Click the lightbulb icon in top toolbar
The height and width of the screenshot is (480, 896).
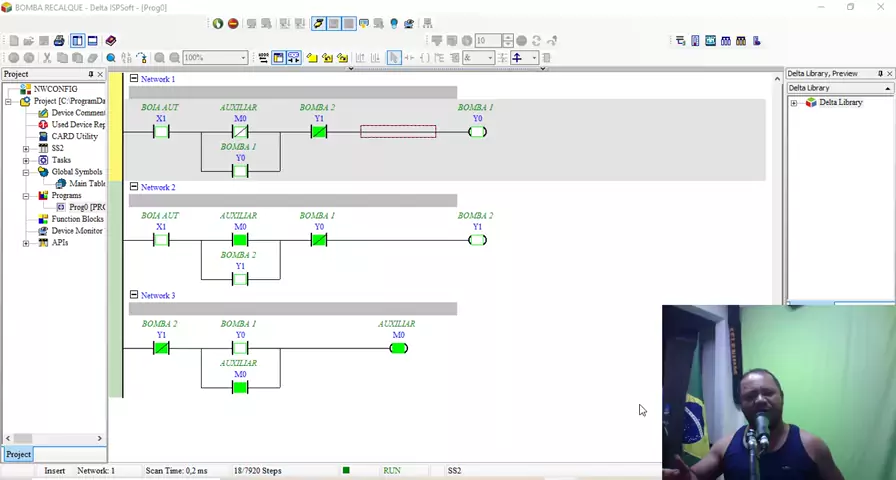(394, 23)
